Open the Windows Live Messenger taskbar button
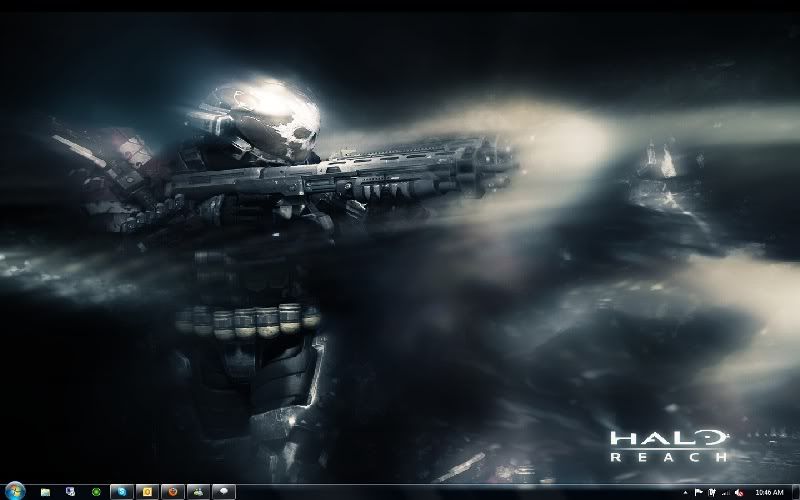The width and height of the screenshot is (800, 500). [199, 492]
